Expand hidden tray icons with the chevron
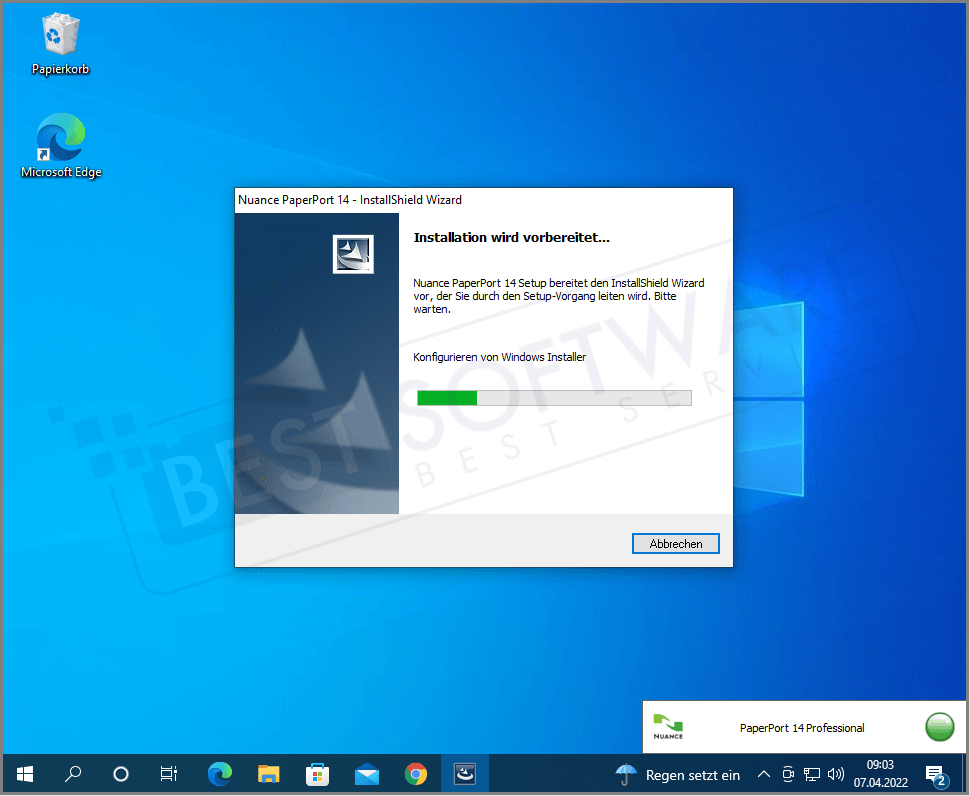Image resolution: width=970 pixels, height=796 pixels. point(763,774)
